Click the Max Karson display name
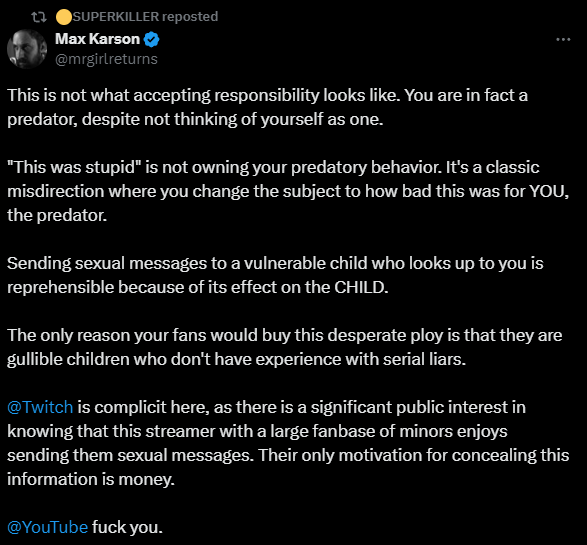The image size is (587, 545). coord(97,39)
